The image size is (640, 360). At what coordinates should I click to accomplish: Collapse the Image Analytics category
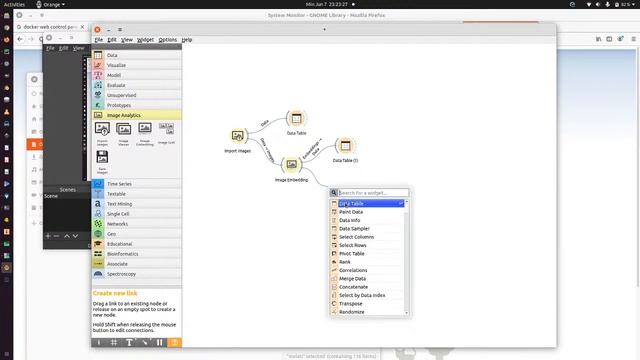pos(137,115)
